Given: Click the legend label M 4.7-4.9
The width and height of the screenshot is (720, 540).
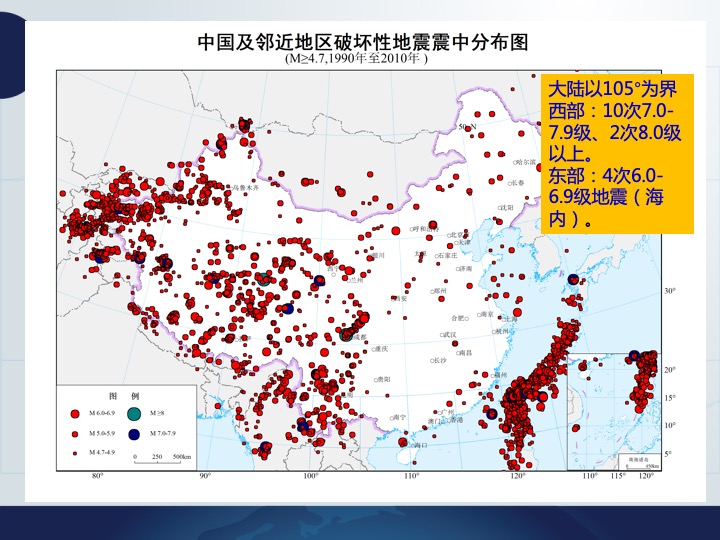Looking at the screenshot, I should (102, 453).
